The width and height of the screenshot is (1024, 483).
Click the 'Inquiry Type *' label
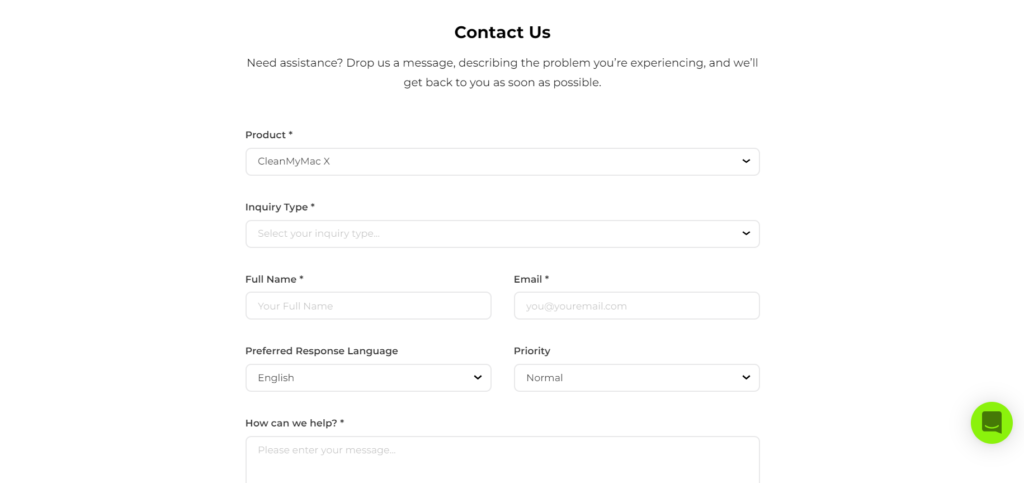pos(280,207)
